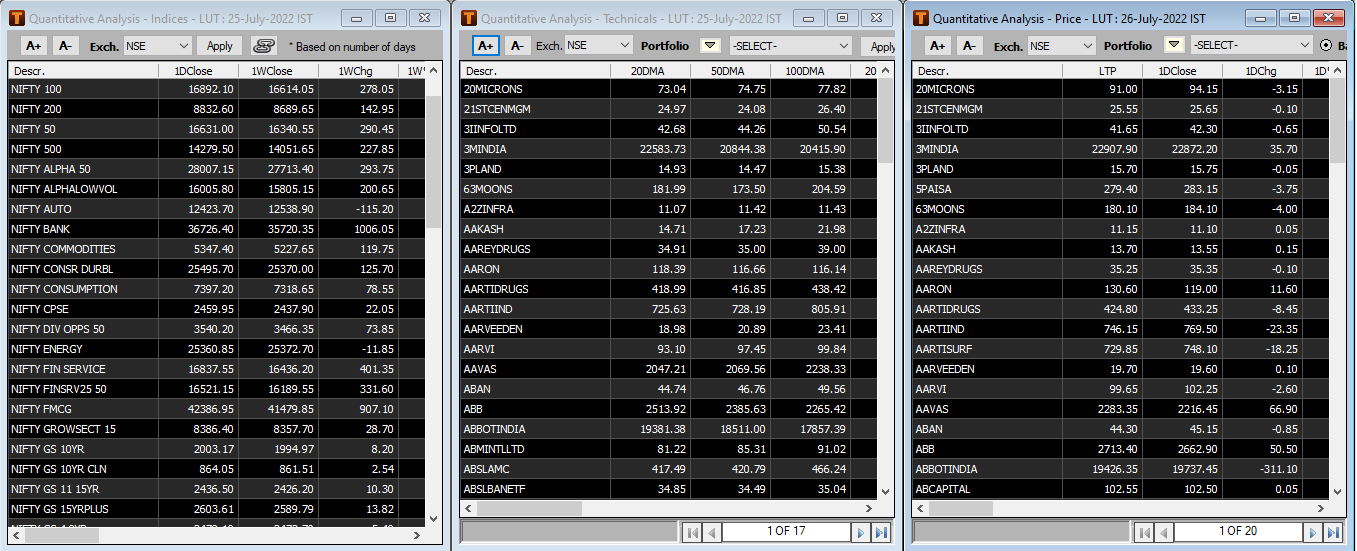Go to first page in Technicals window
Image resolution: width=1357 pixels, height=551 pixels.
click(692, 532)
